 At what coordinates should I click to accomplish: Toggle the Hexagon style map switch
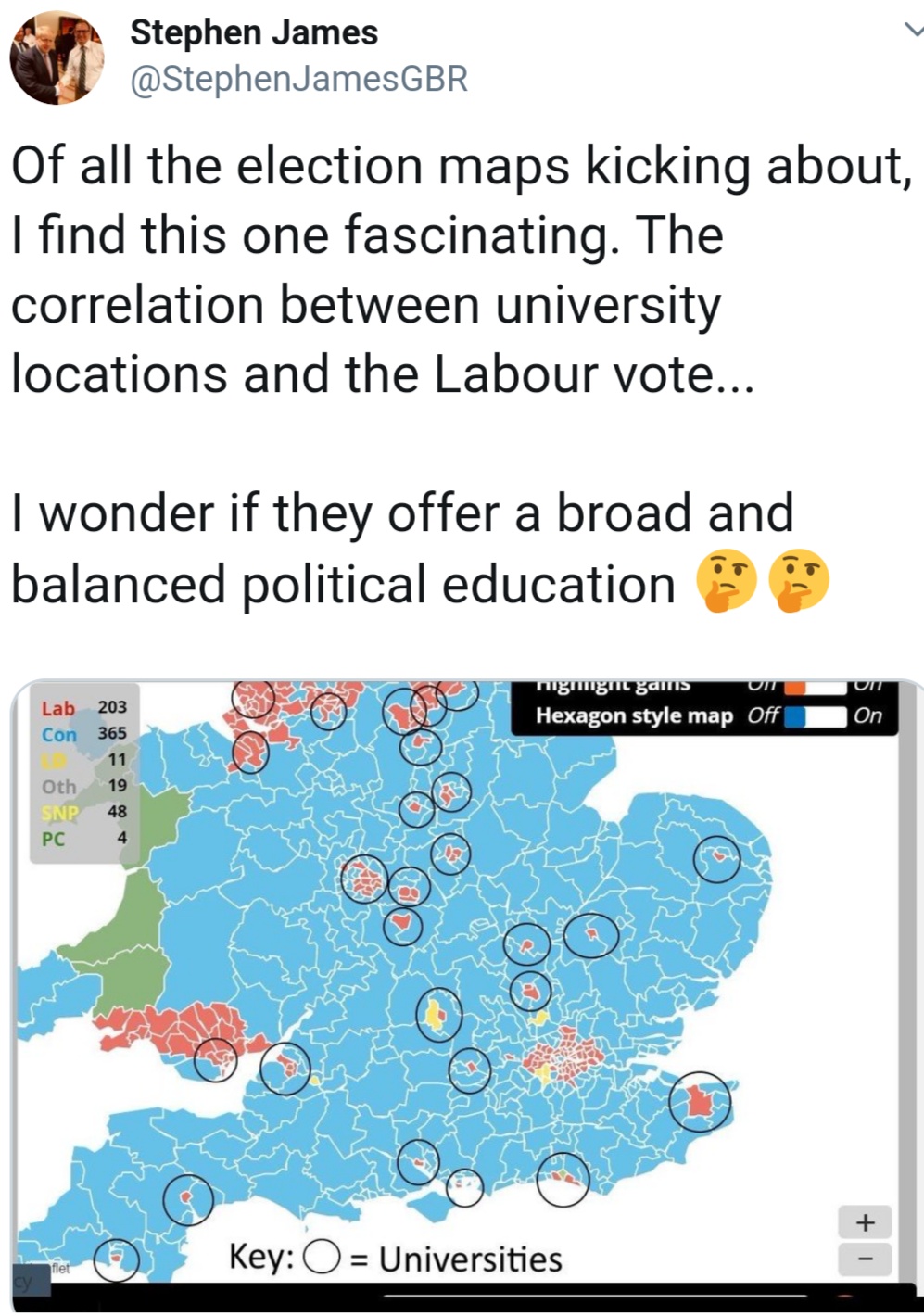click(816, 715)
